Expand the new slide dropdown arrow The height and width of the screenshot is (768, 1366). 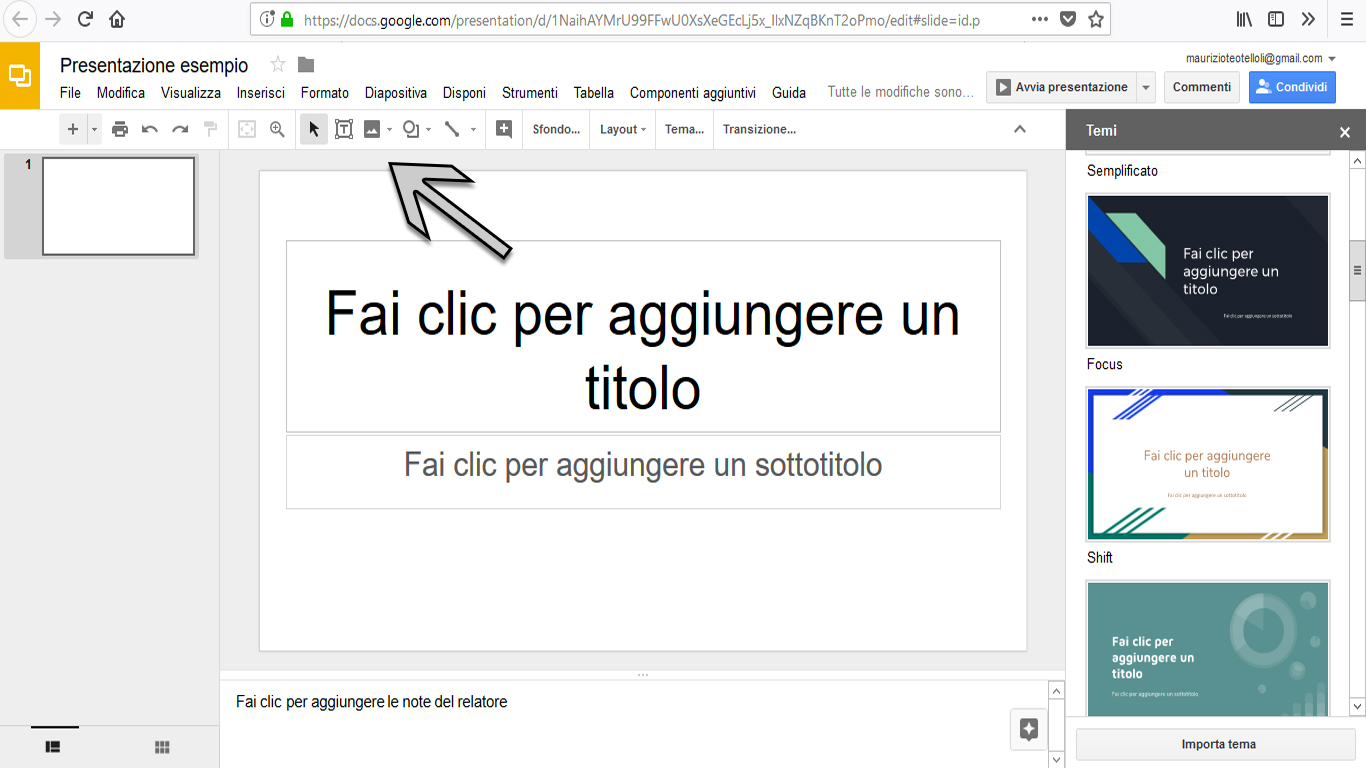pyautogui.click(x=95, y=129)
